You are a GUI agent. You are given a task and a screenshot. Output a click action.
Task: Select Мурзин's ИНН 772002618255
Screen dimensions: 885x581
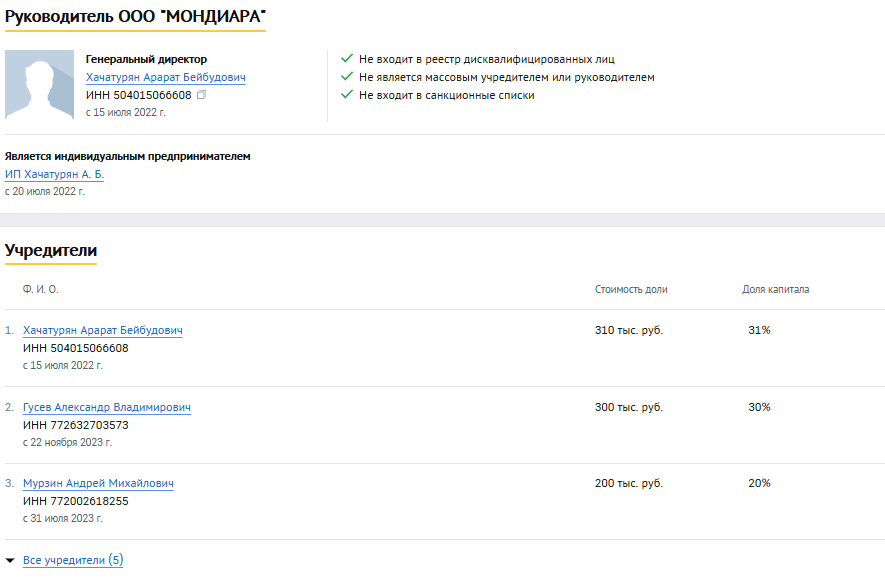coord(76,501)
